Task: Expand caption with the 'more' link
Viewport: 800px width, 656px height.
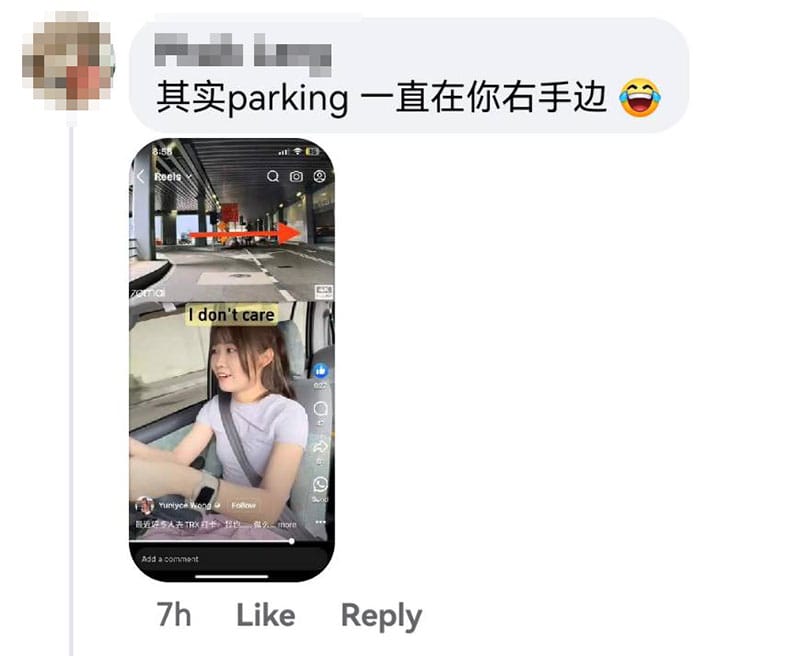Action: 287,524
